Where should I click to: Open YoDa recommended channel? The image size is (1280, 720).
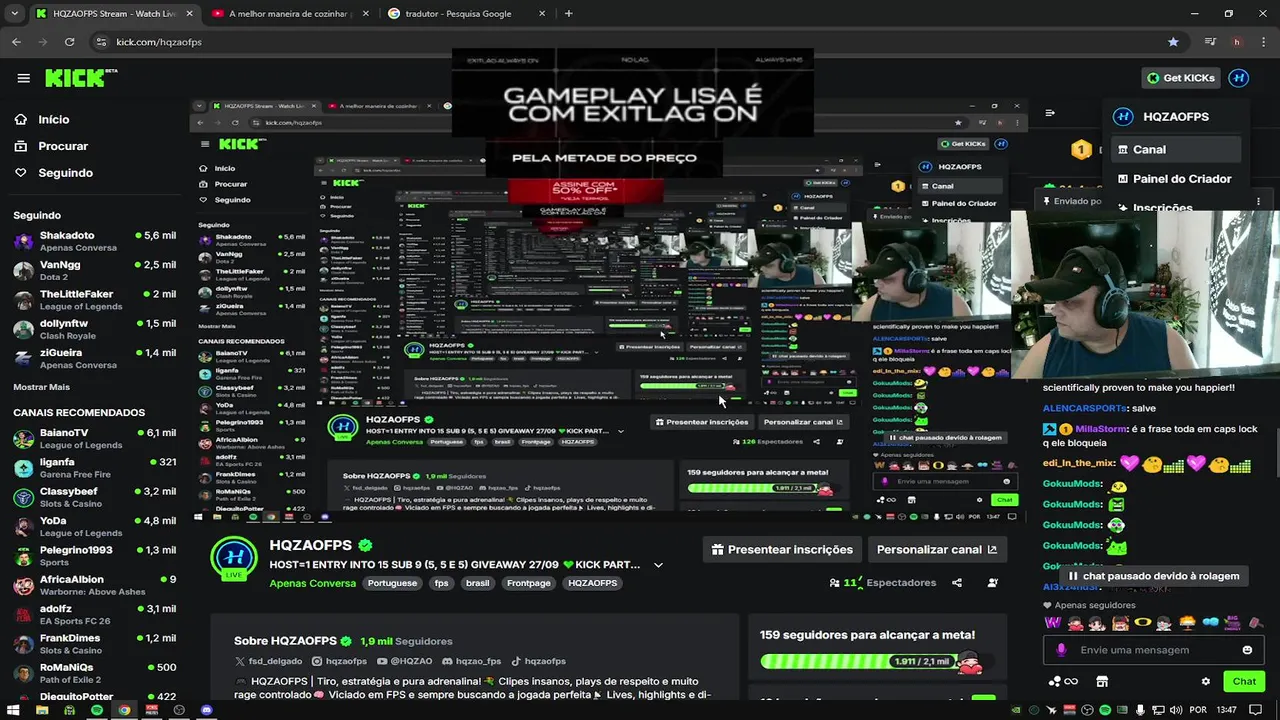click(94, 527)
